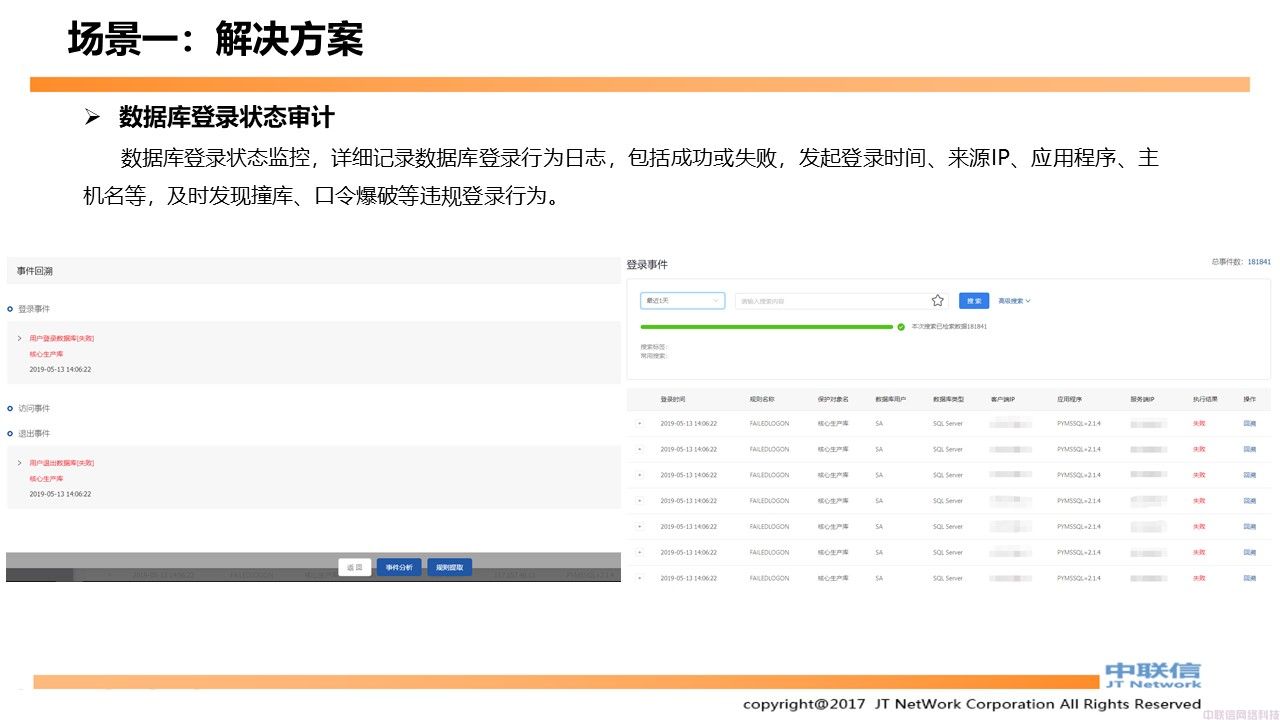The image size is (1280, 720).
Task: Click the 登录事件 page heading above search
Action: pos(647,265)
